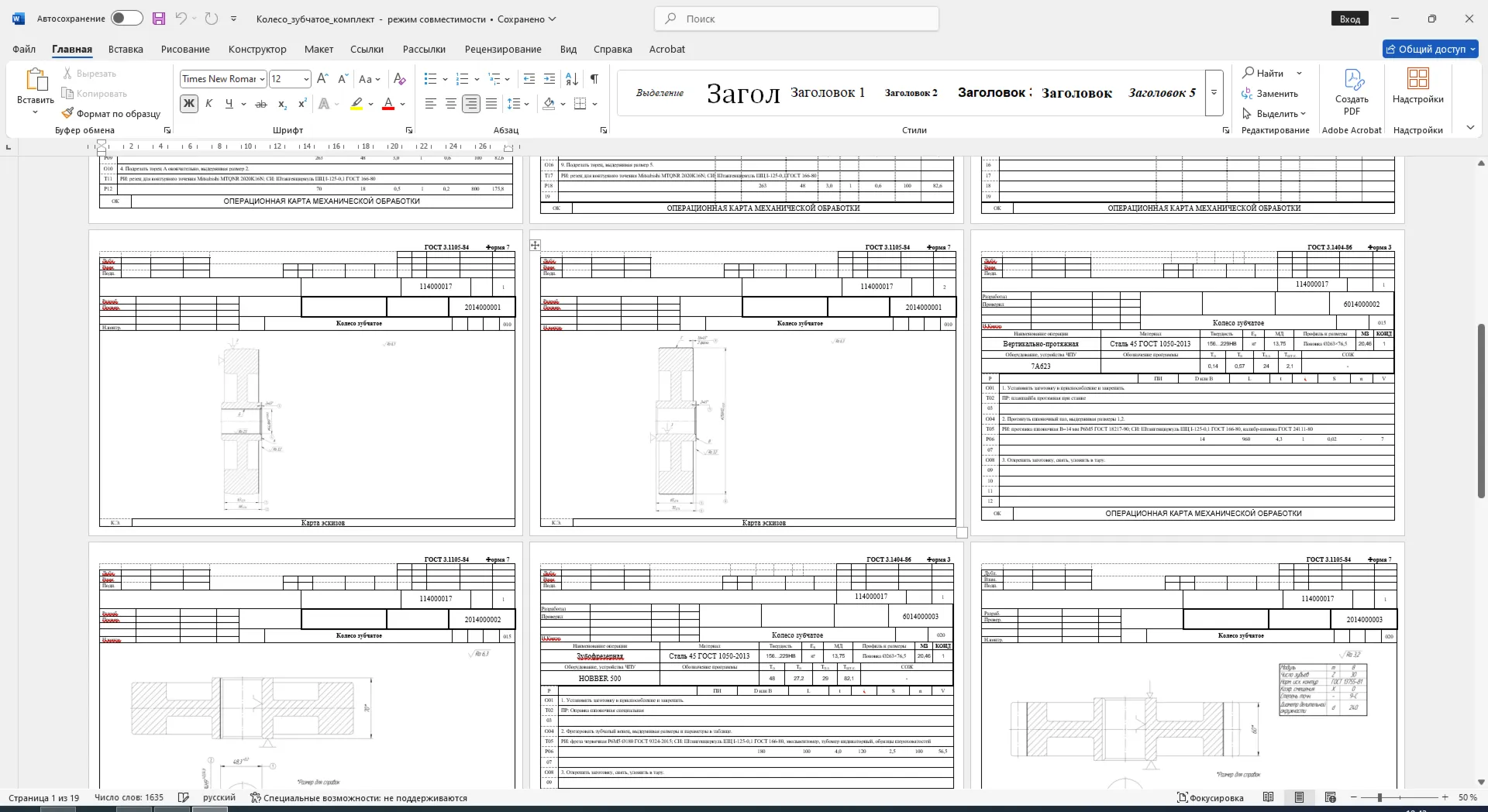Toggle Bold formatting button
The width and height of the screenshot is (1488, 812).
tap(188, 104)
